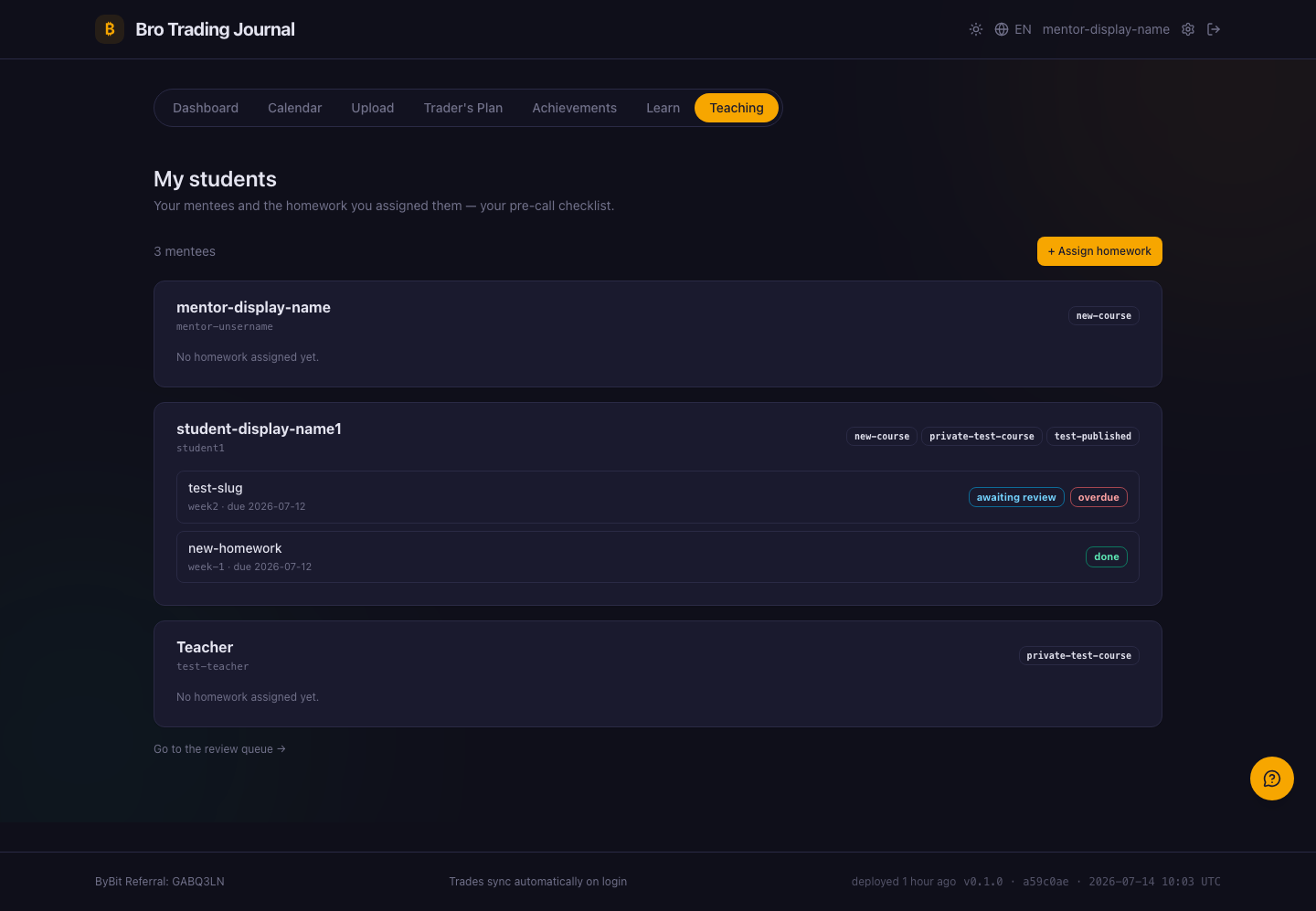Click the 3 mentees count
Screen dimensions: 1316x911
tap(185, 251)
